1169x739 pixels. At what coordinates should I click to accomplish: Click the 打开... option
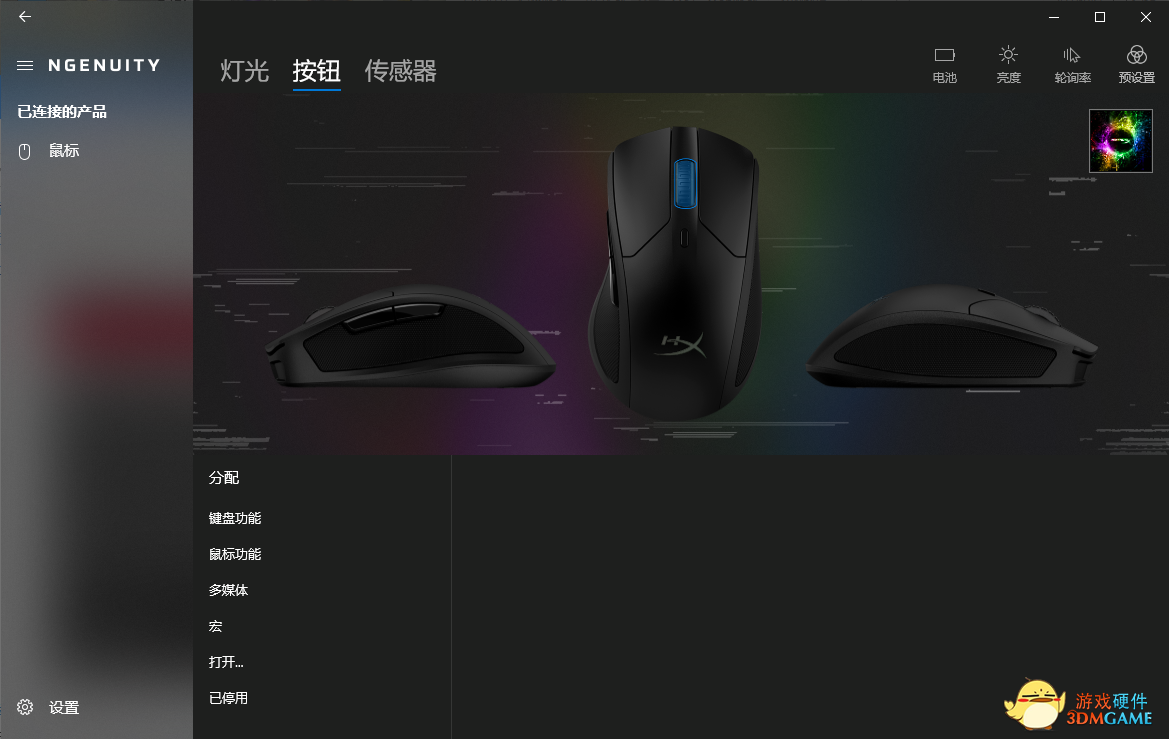pyautogui.click(x=226, y=662)
